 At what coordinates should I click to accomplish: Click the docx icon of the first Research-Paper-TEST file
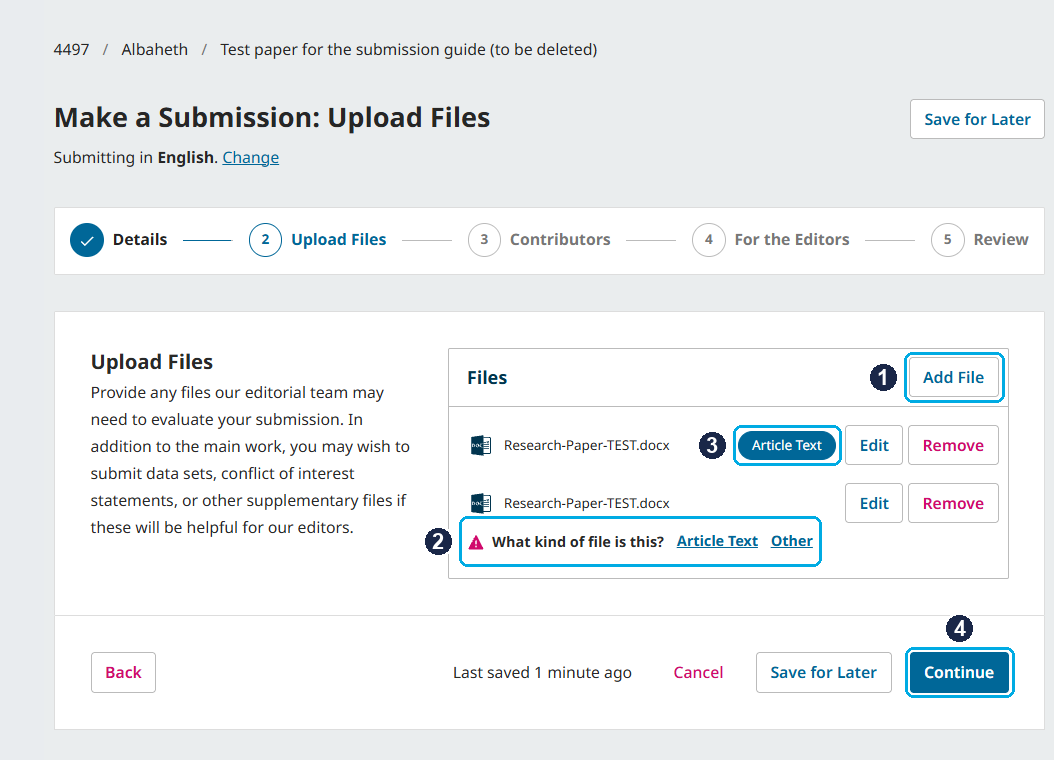click(481, 445)
